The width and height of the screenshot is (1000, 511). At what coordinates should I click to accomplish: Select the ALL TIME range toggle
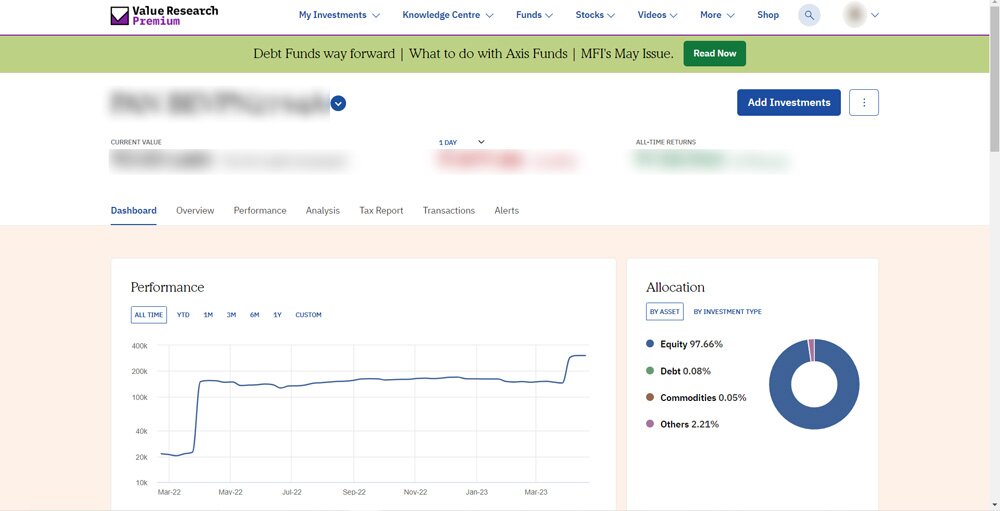pos(149,315)
